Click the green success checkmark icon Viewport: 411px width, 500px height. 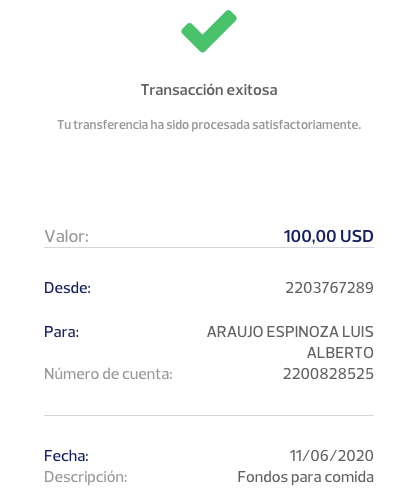[x=209, y=31]
